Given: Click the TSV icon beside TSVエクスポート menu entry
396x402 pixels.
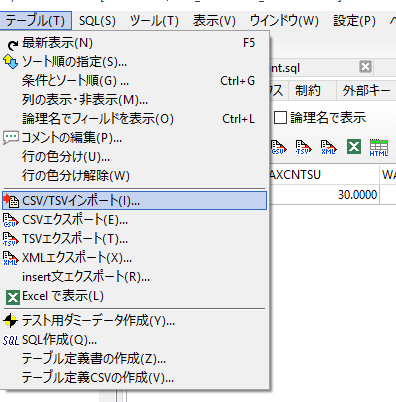Looking at the screenshot, I should click(x=11, y=239).
